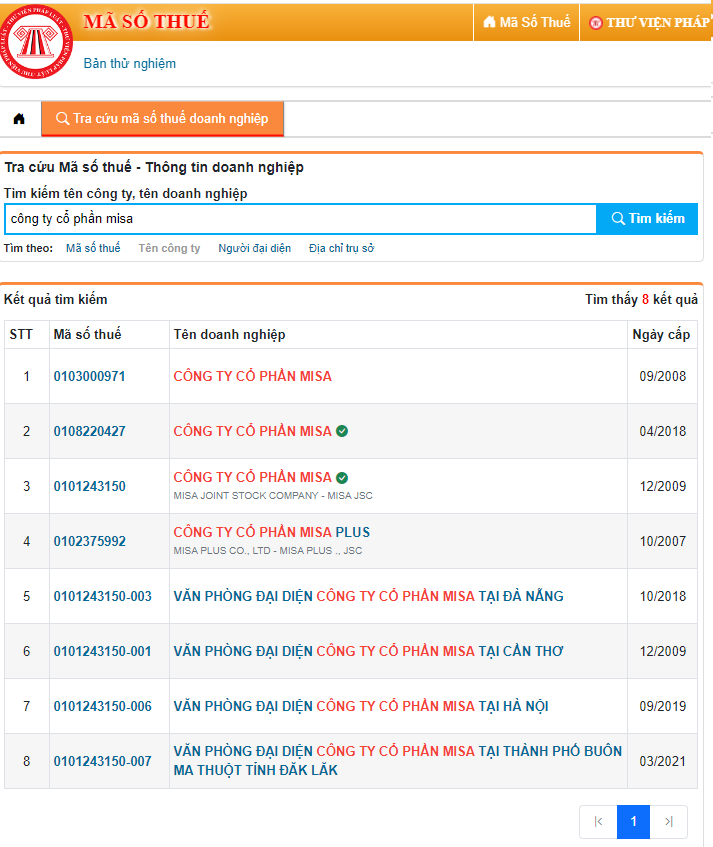Screen dimensions: 713x847
Task: Jump to last page arrow in pagination
Action: pyautogui.click(x=669, y=822)
